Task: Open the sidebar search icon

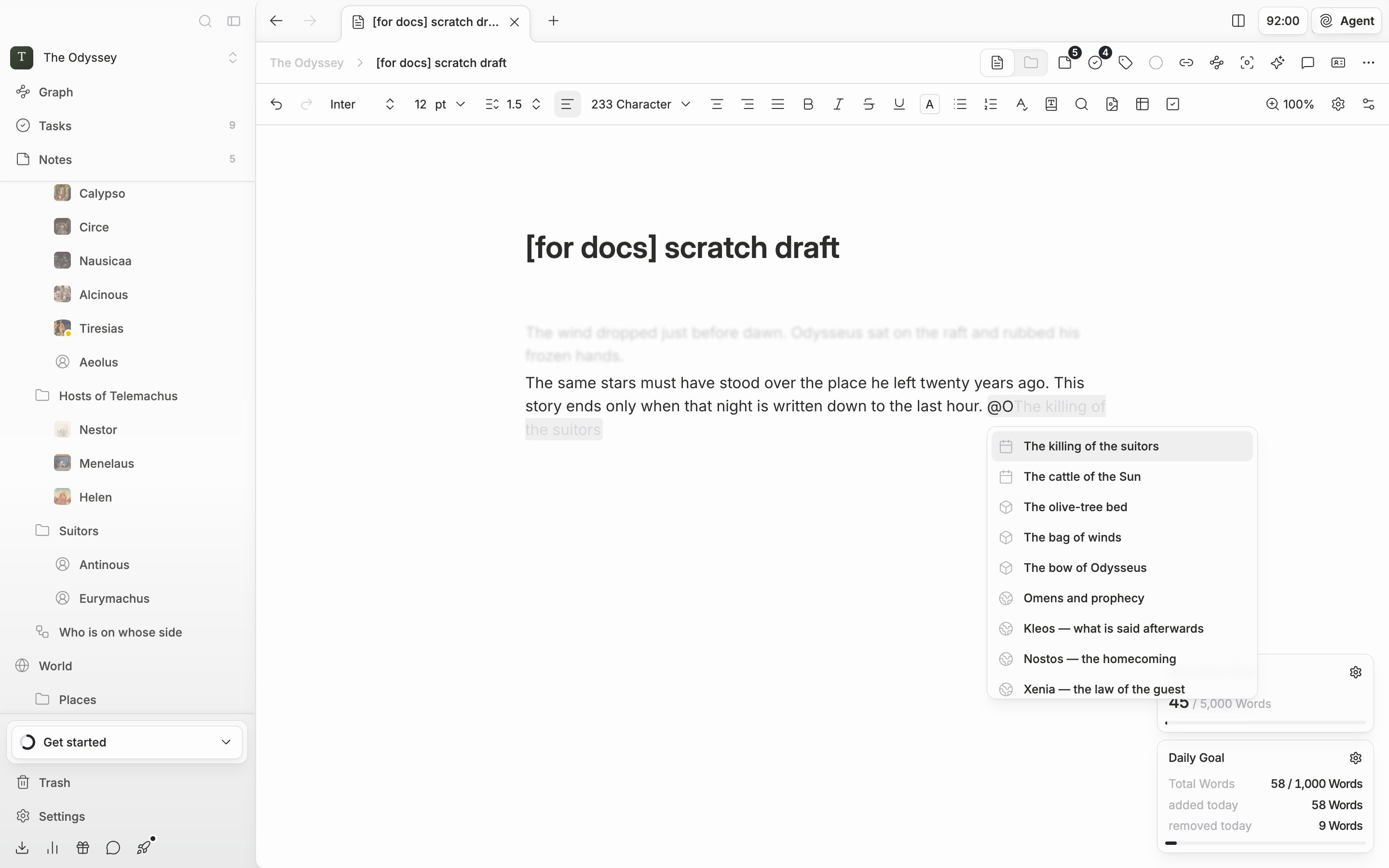Action: tap(205, 21)
